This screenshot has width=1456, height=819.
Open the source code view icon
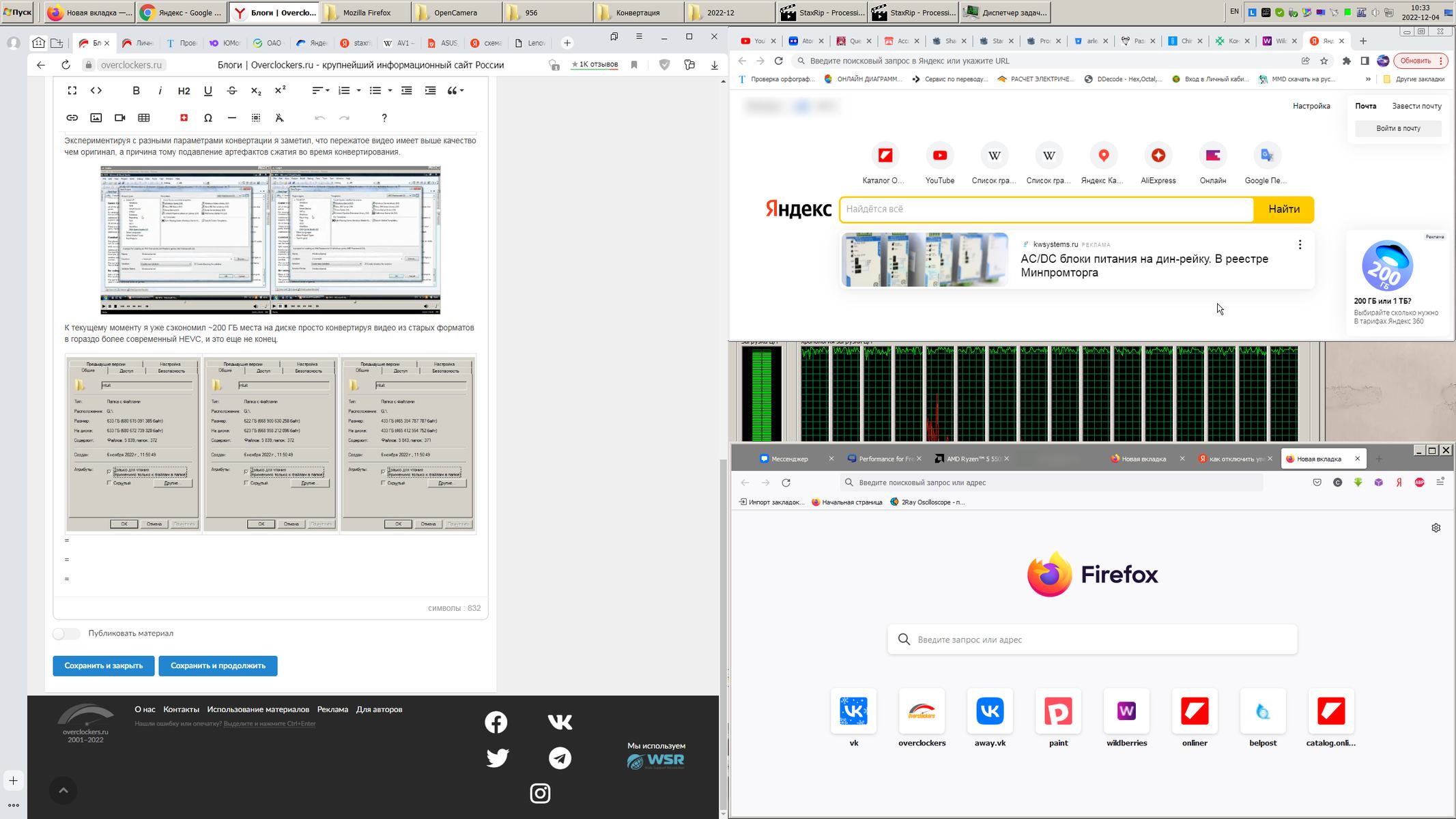[x=96, y=91]
